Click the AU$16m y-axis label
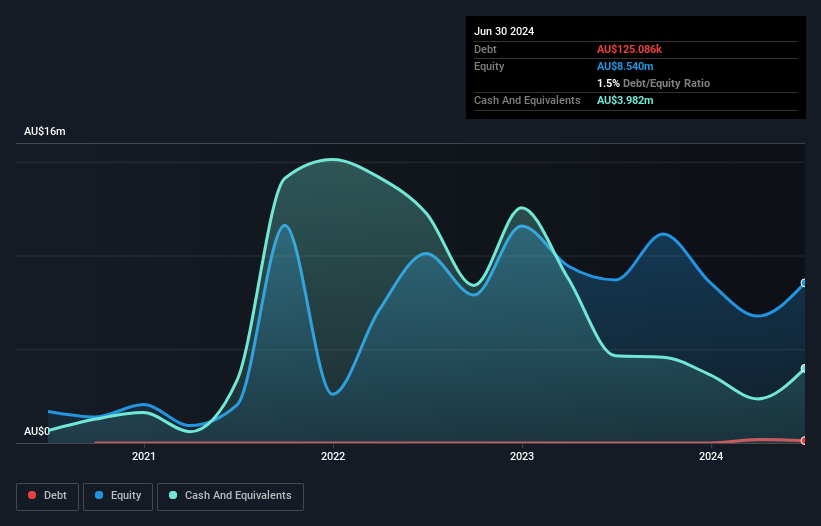Viewport: 821px width, 526px height. click(x=45, y=131)
